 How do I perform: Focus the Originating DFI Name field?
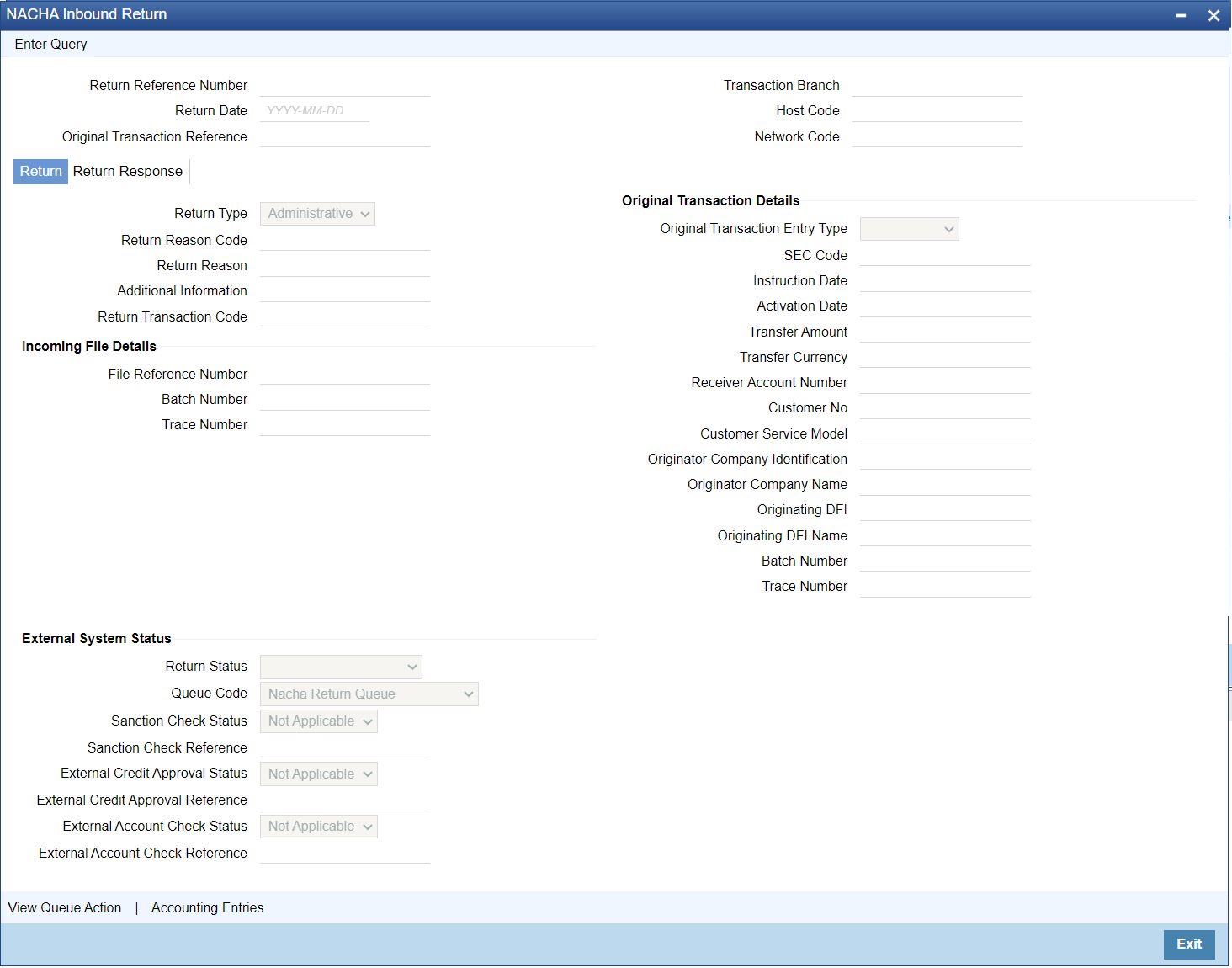pyautogui.click(x=945, y=535)
